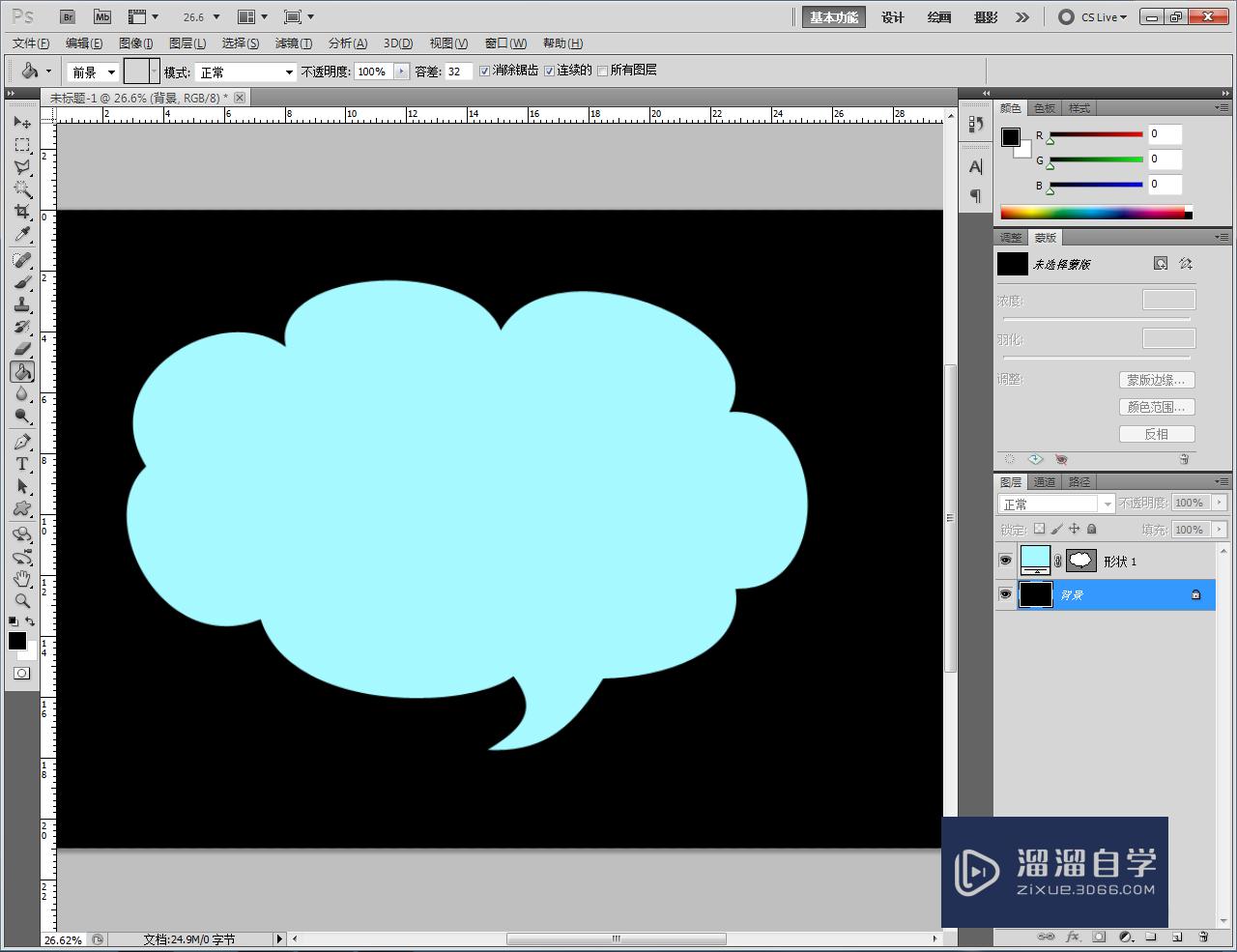The image size is (1237, 952).
Task: Select the History Brush tool
Action: tap(22, 327)
